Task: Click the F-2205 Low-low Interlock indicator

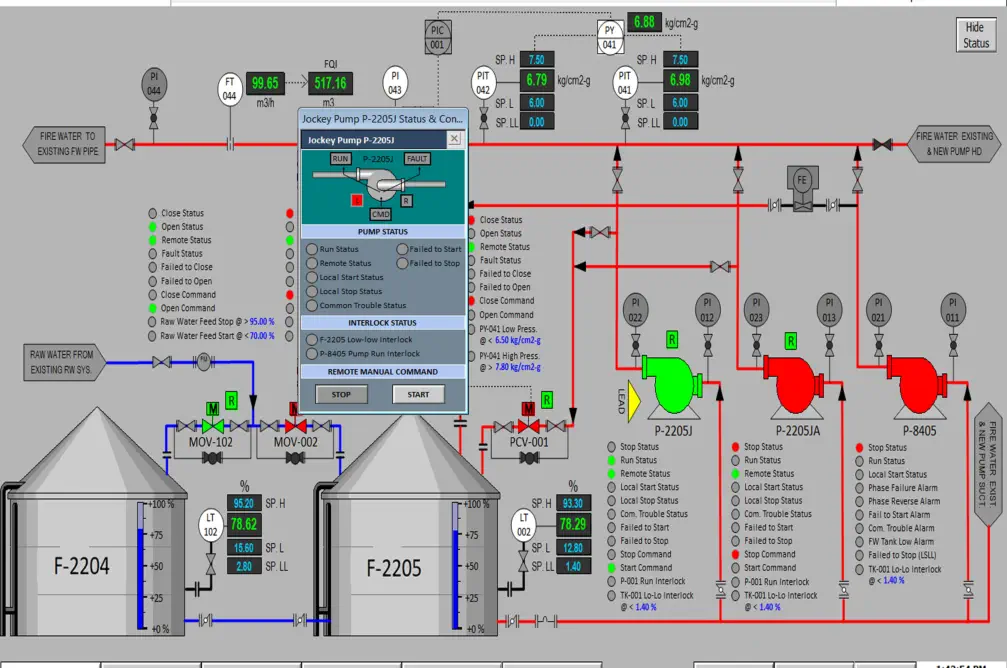Action: tap(312, 339)
